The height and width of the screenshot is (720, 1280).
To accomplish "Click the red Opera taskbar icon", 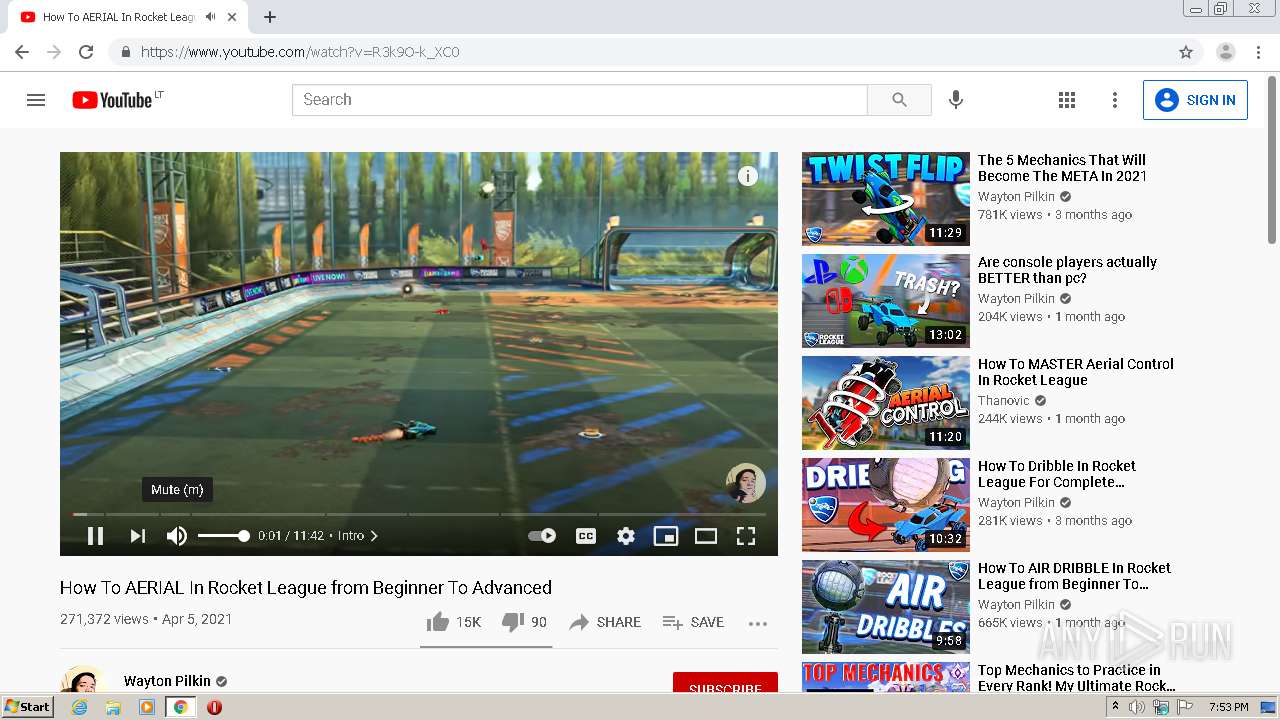I will point(214,707).
